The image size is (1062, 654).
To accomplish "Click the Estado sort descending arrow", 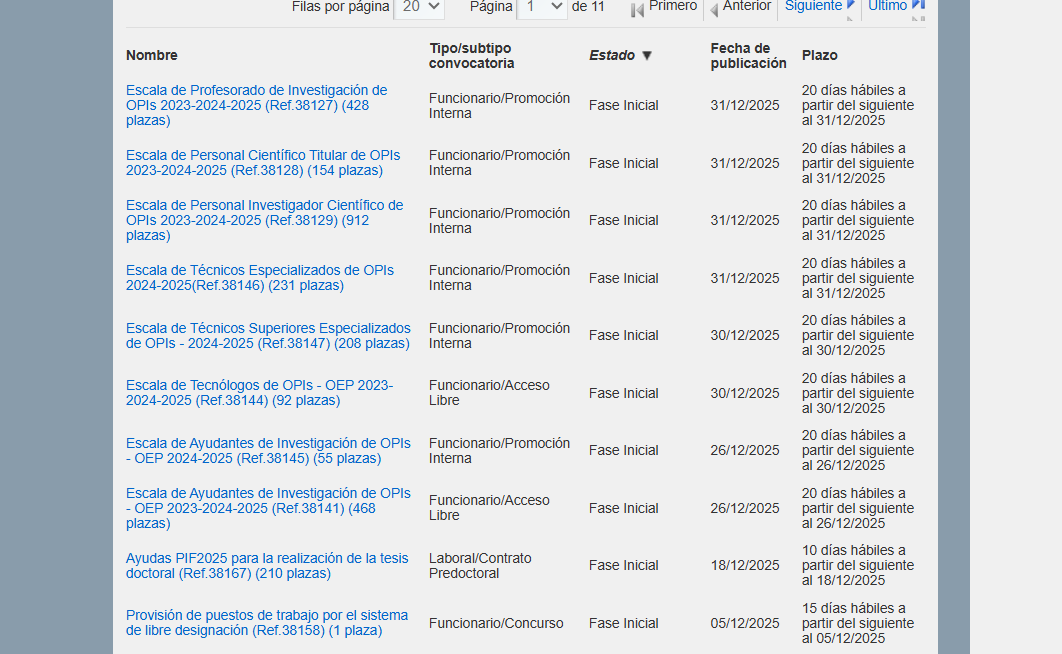I will (647, 56).
